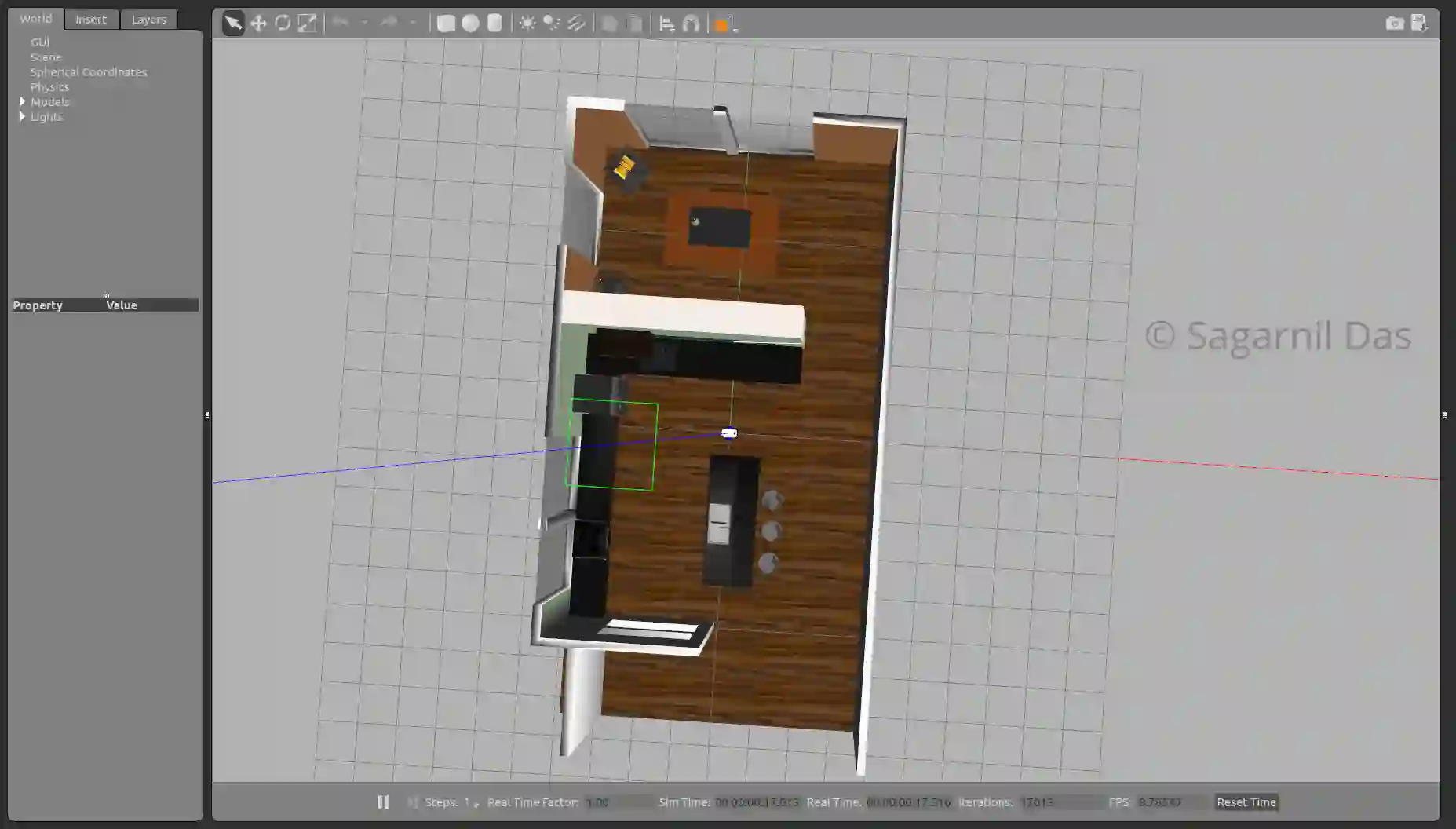Add a spot light
The width and height of the screenshot is (1456, 829).
(x=552, y=24)
